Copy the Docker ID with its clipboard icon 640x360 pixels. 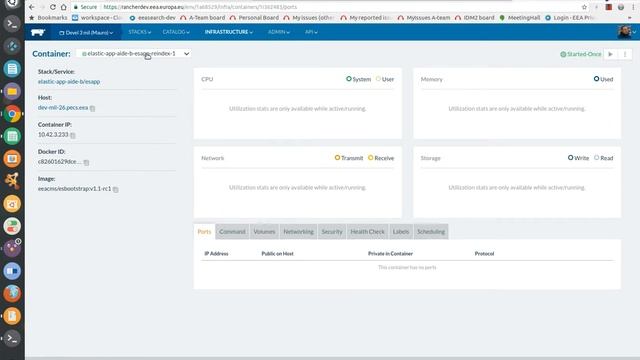[86, 162]
